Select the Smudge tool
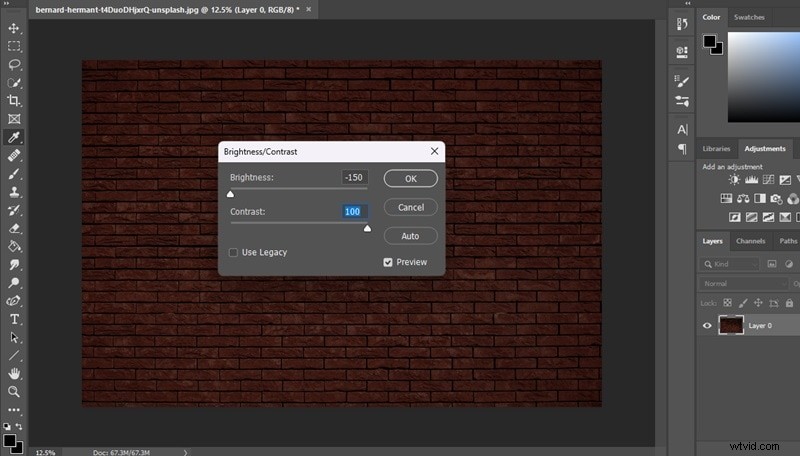This screenshot has width=800, height=456. tap(14, 265)
